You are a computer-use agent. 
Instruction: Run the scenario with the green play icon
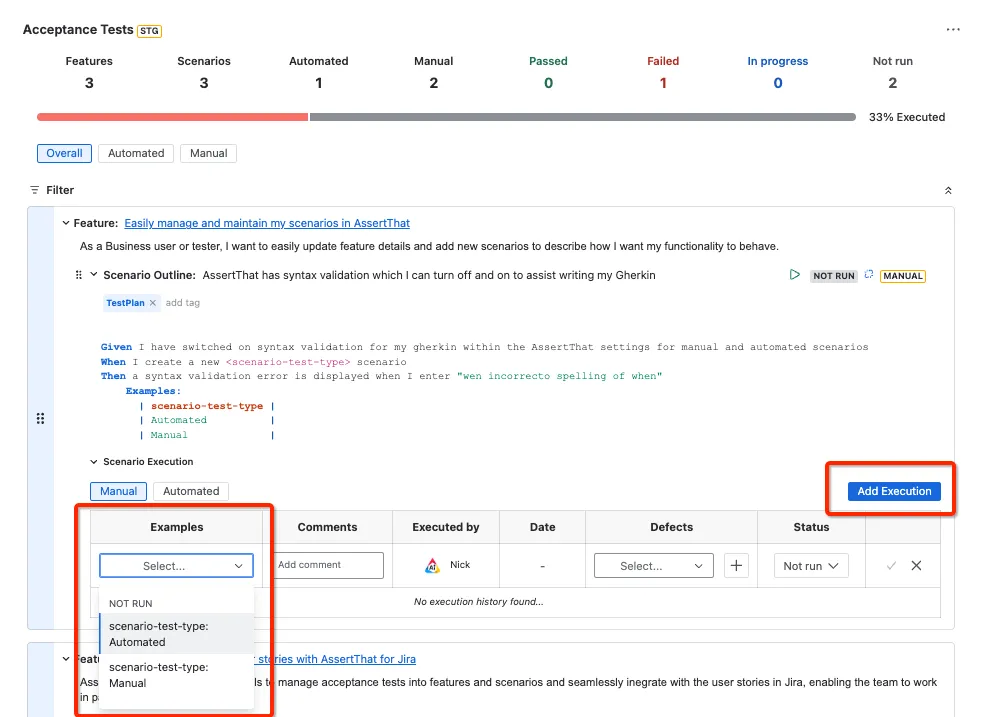(x=794, y=275)
